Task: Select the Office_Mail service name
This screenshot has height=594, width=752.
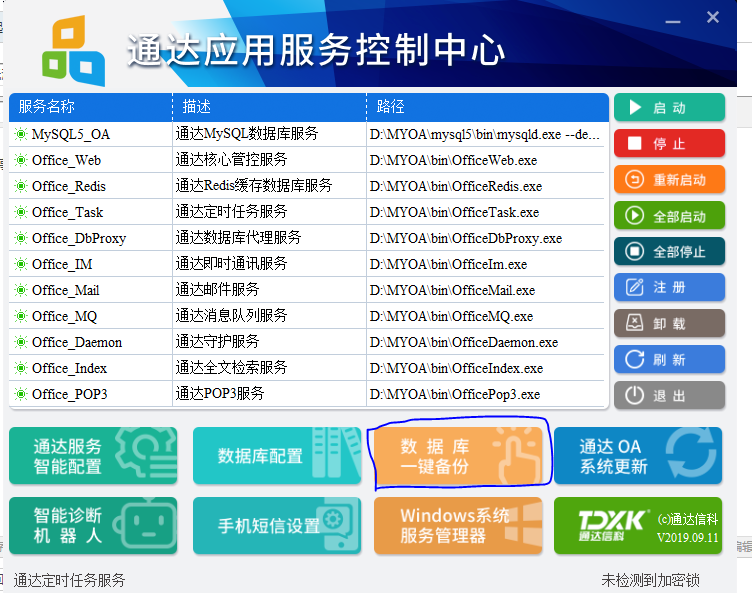Action: pyautogui.click(x=66, y=290)
